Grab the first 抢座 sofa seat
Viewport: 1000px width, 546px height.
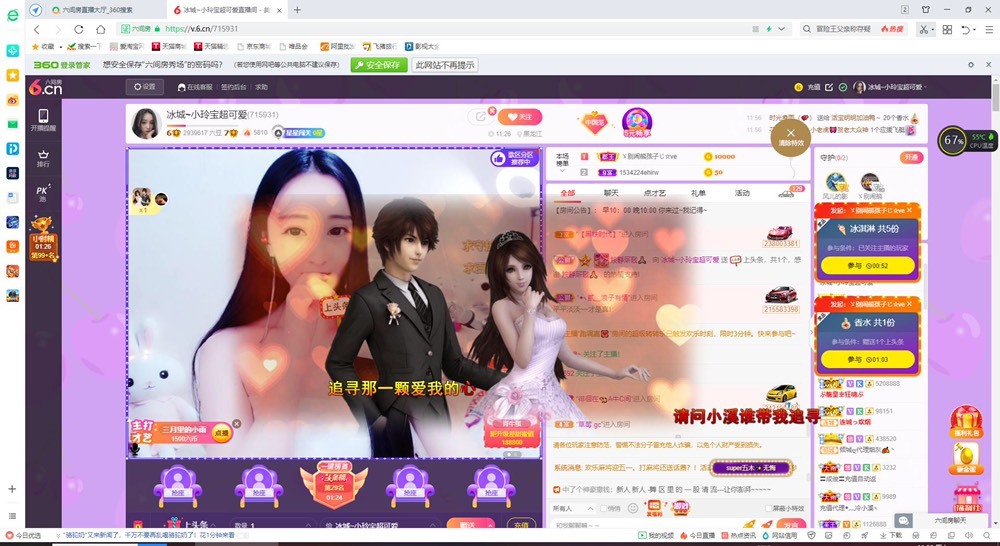tap(178, 486)
